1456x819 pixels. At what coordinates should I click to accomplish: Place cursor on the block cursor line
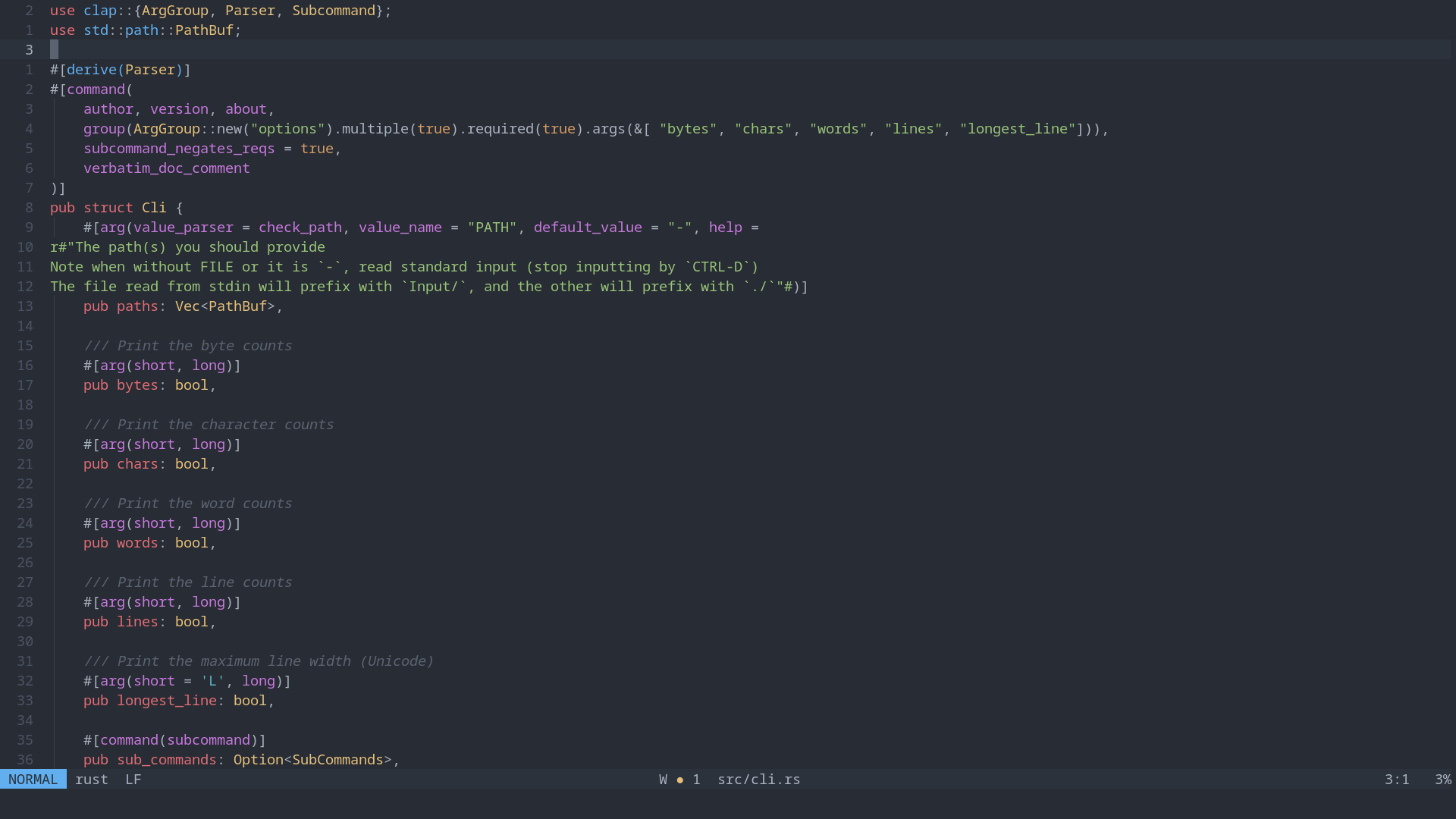click(55, 50)
